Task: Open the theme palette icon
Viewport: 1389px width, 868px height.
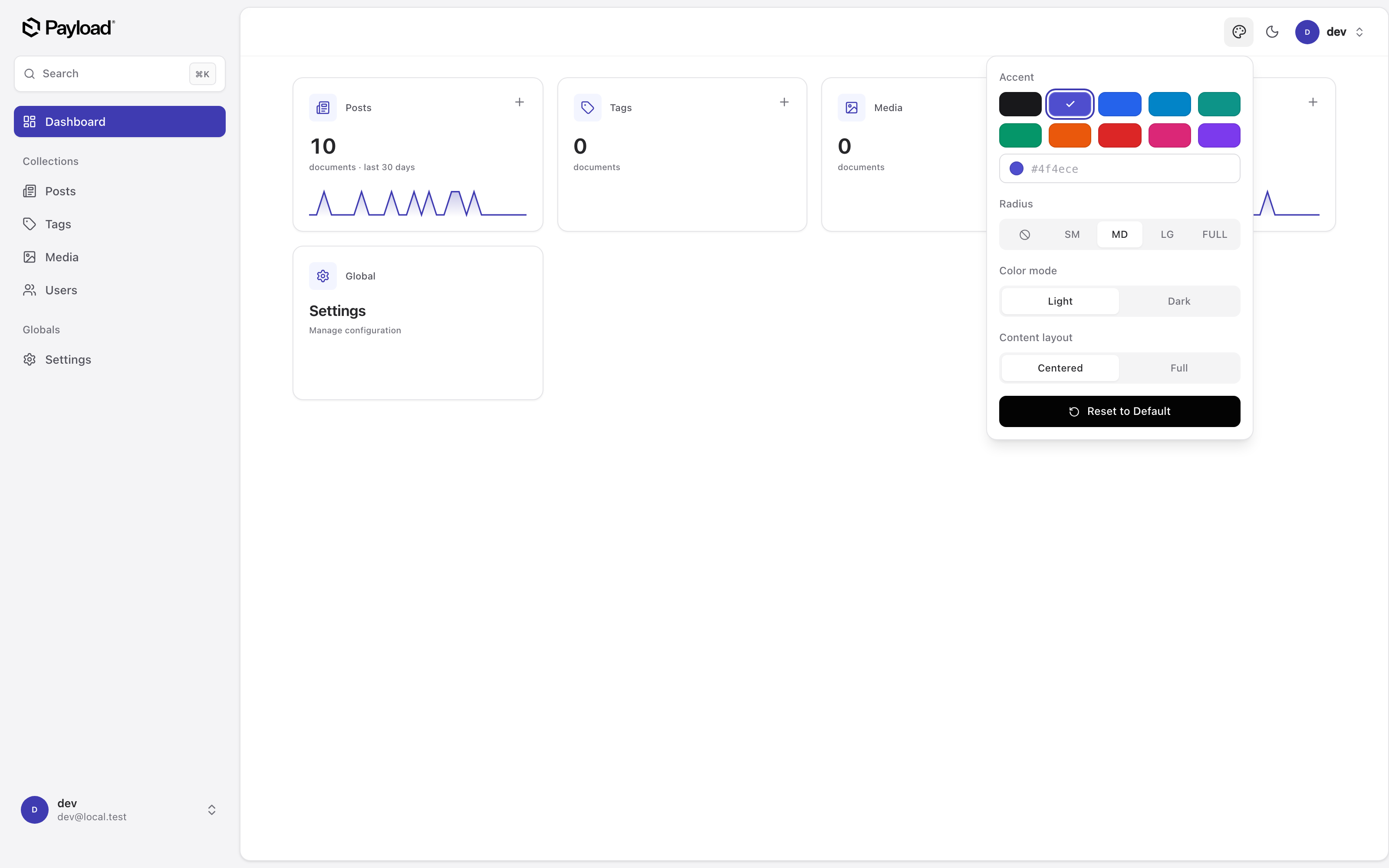Action: tap(1239, 32)
